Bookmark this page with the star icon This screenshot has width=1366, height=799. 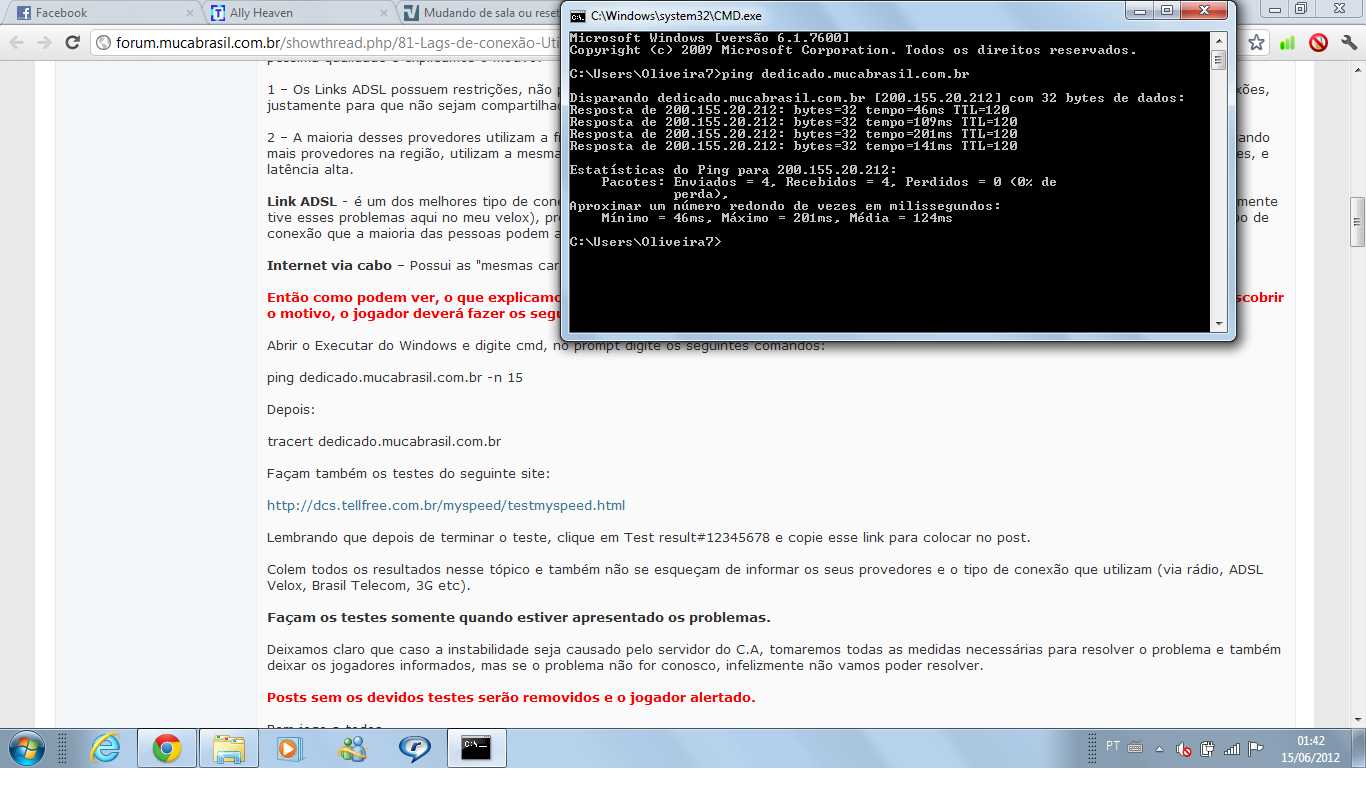pyautogui.click(x=1257, y=43)
